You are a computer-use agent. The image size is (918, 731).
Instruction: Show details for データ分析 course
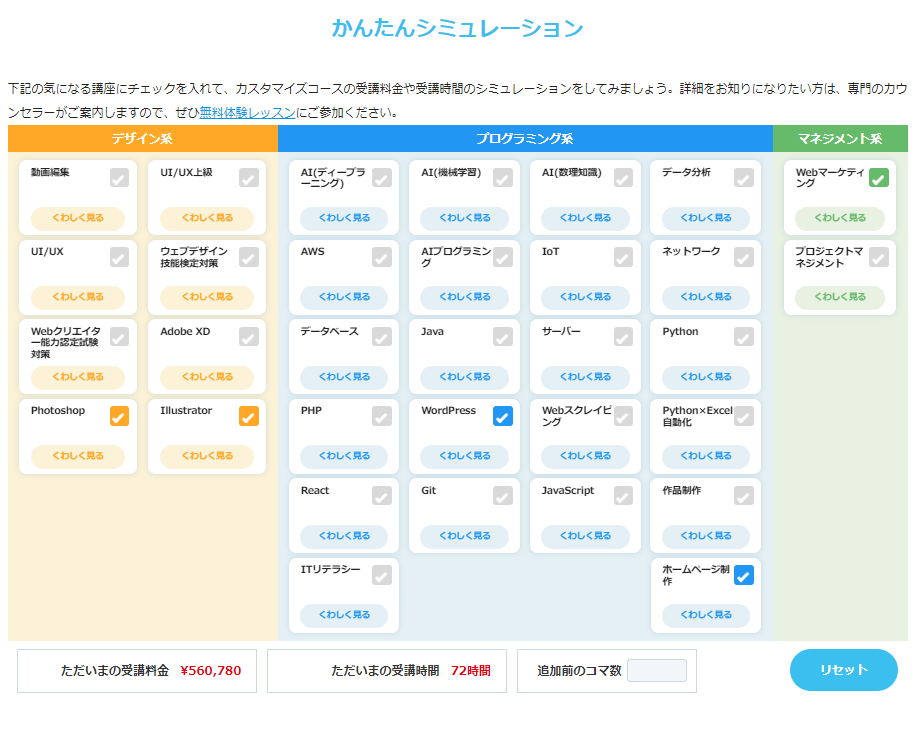[706, 218]
